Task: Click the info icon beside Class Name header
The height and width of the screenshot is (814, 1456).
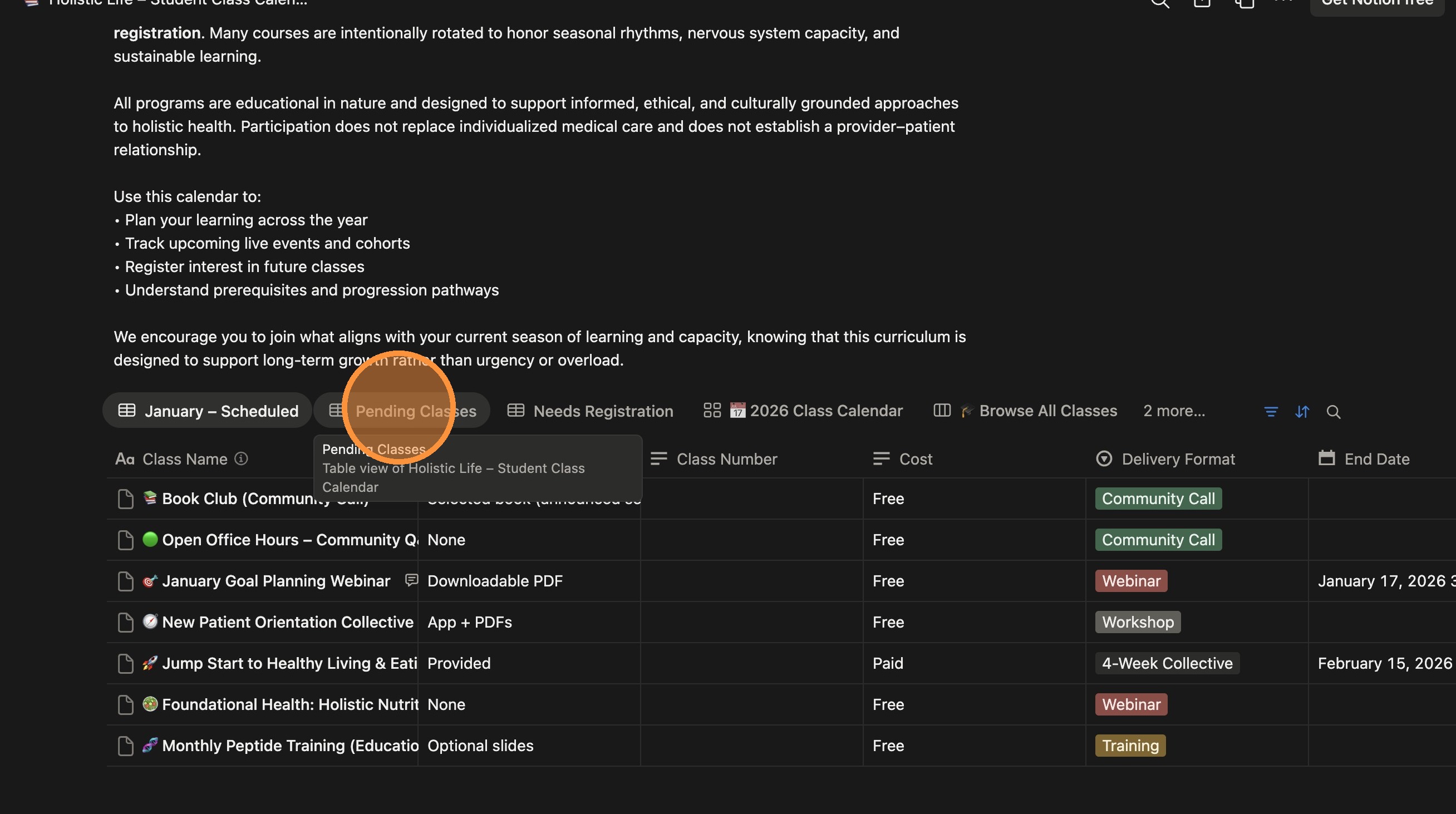Action: [x=240, y=458]
